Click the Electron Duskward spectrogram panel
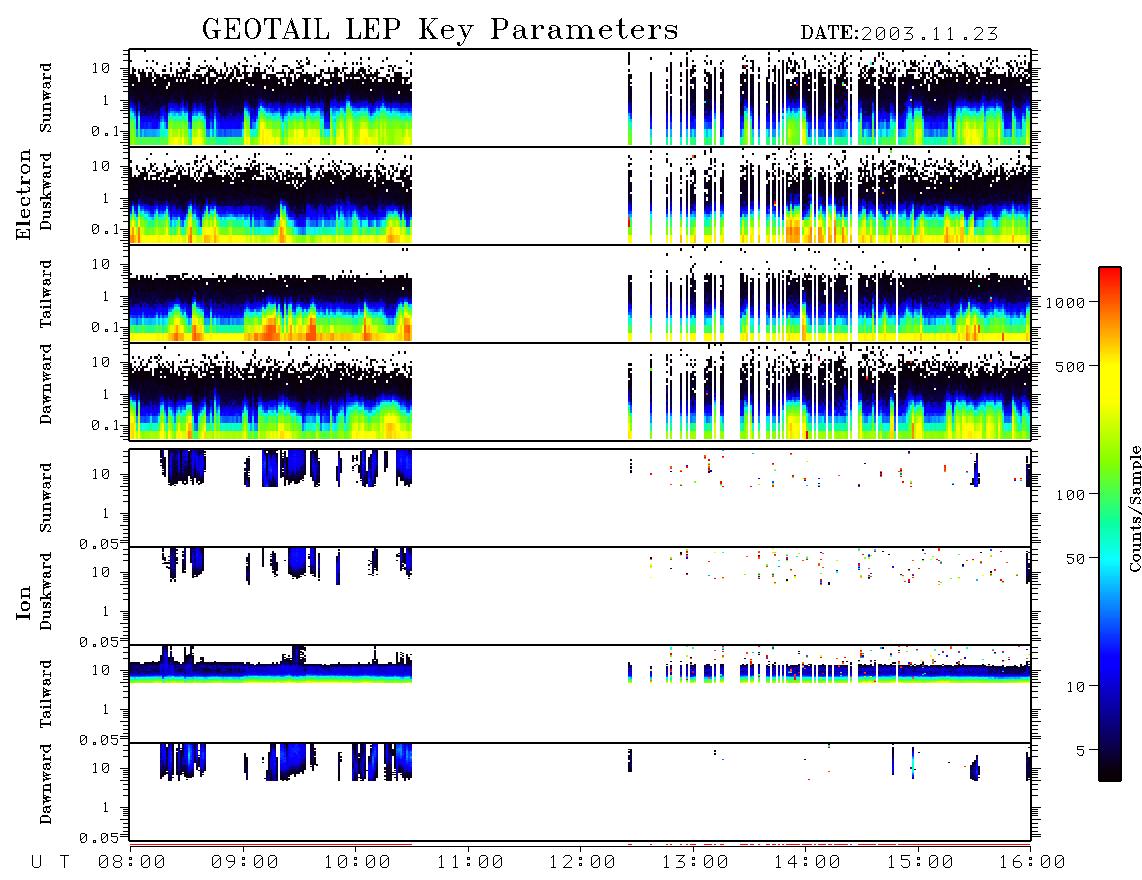The width and height of the screenshot is (1142, 880). pos(580,195)
